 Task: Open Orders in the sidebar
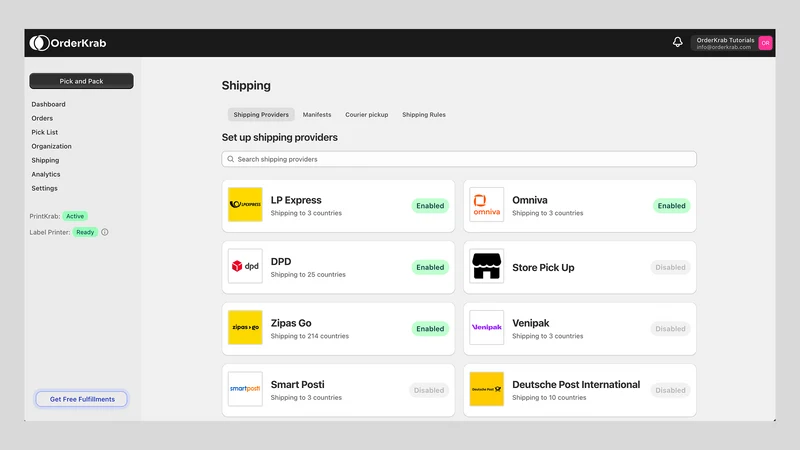pos(42,118)
